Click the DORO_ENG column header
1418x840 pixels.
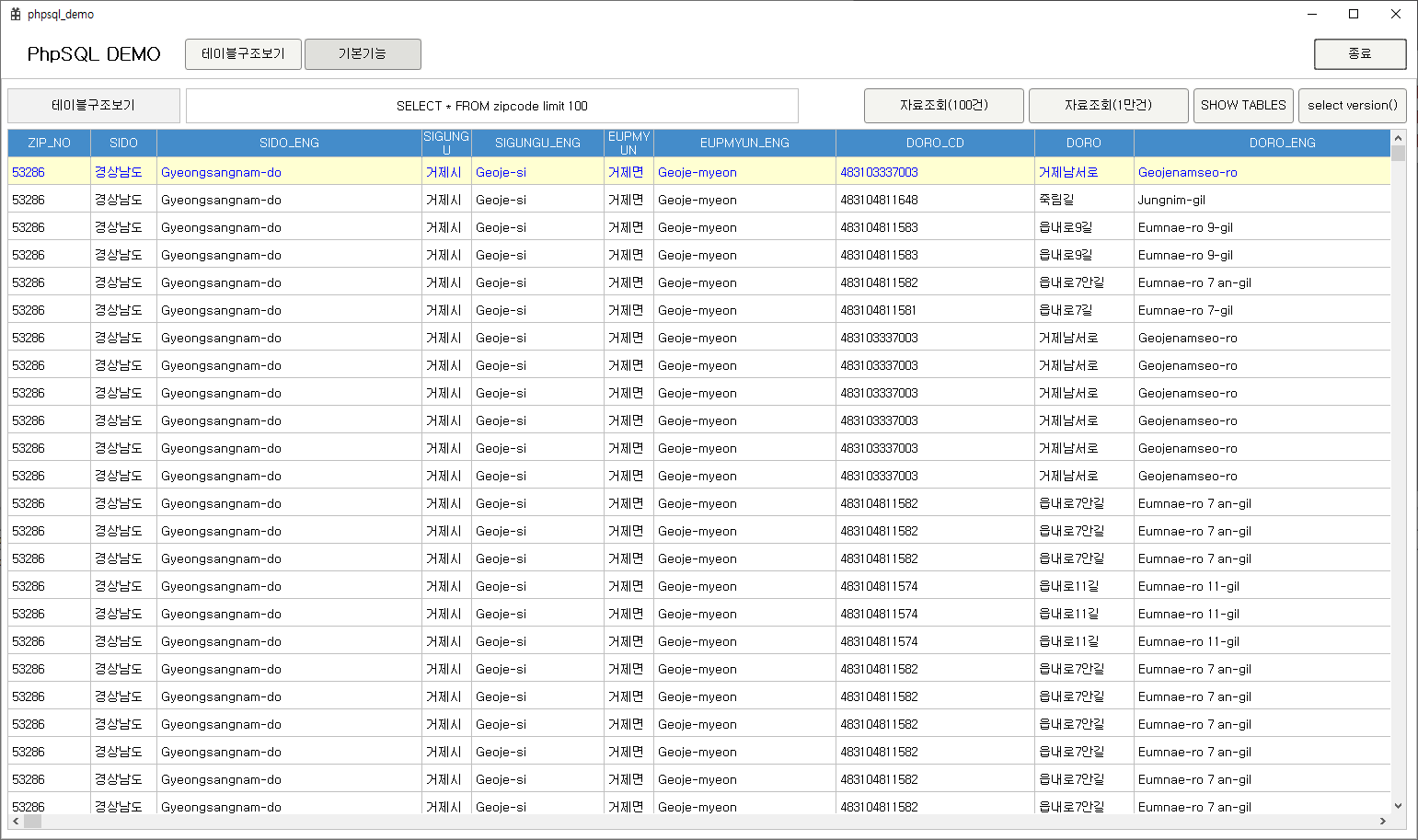[x=1262, y=144]
